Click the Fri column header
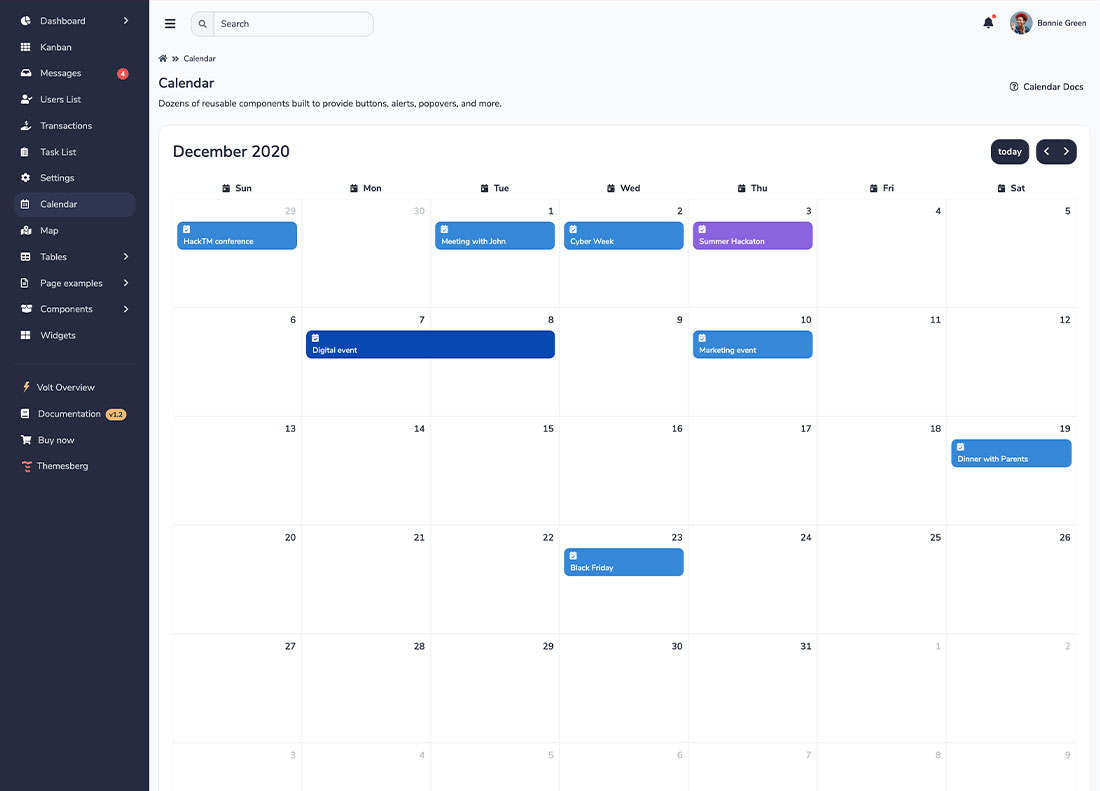This screenshot has height=791, width=1100. click(882, 188)
